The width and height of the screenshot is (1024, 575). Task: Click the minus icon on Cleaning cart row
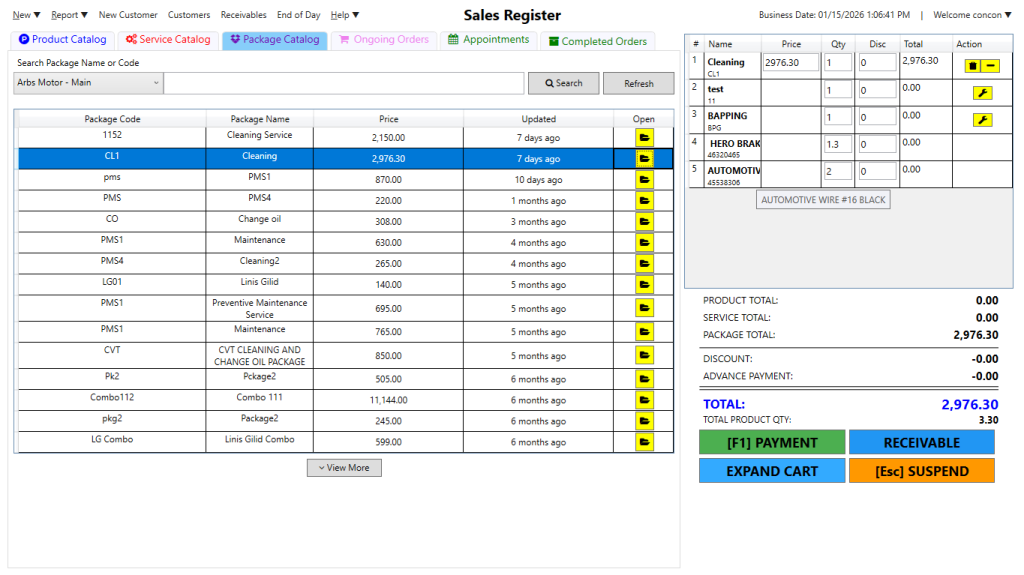tap(990, 65)
